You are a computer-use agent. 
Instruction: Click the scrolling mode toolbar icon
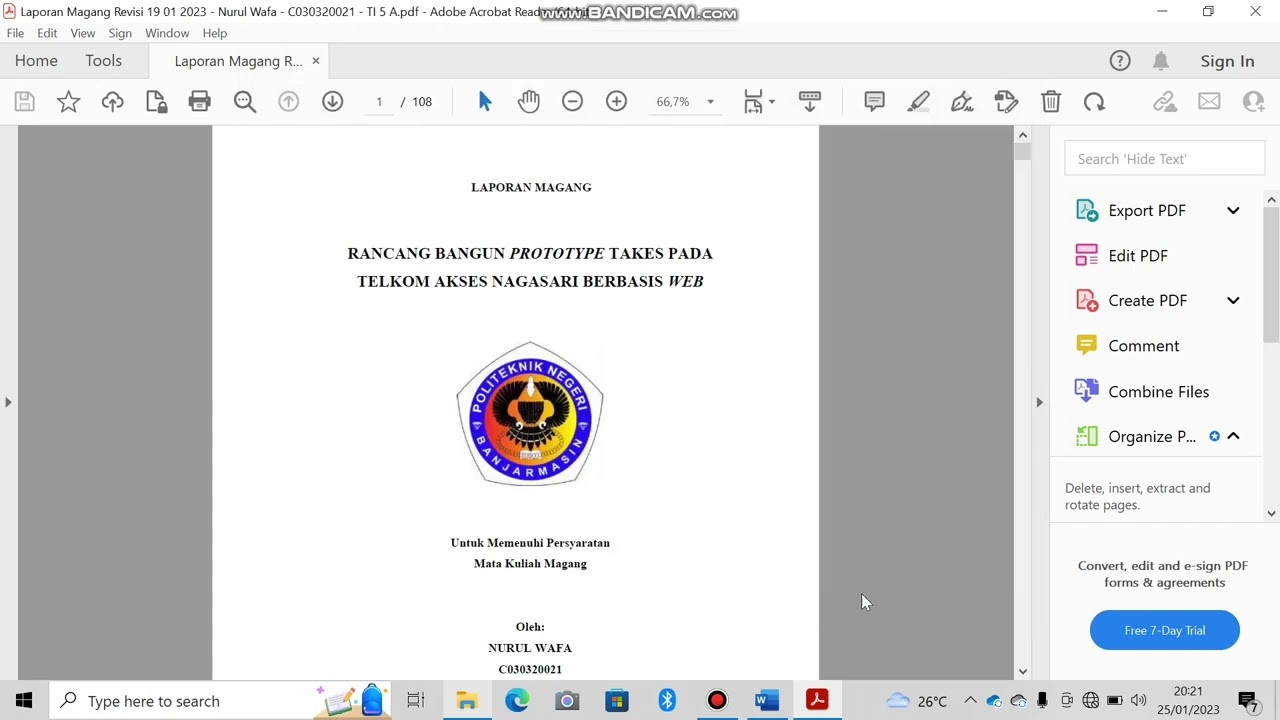810,101
